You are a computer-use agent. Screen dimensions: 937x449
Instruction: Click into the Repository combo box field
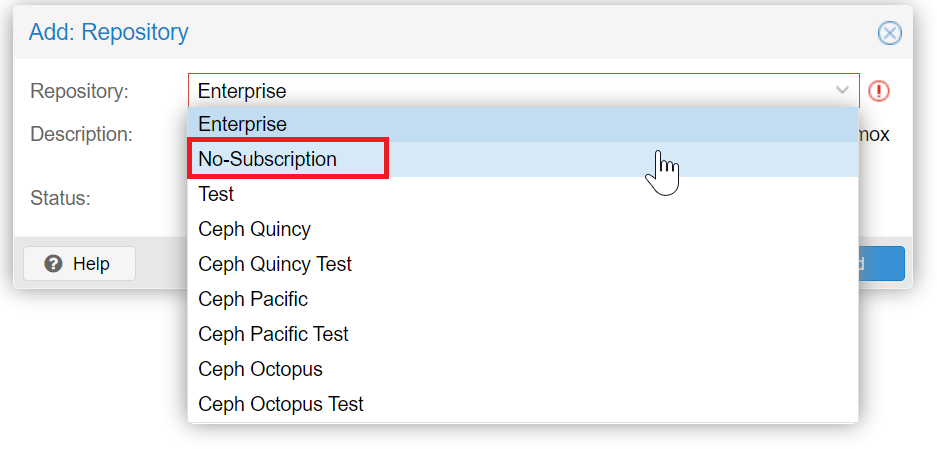click(x=523, y=91)
